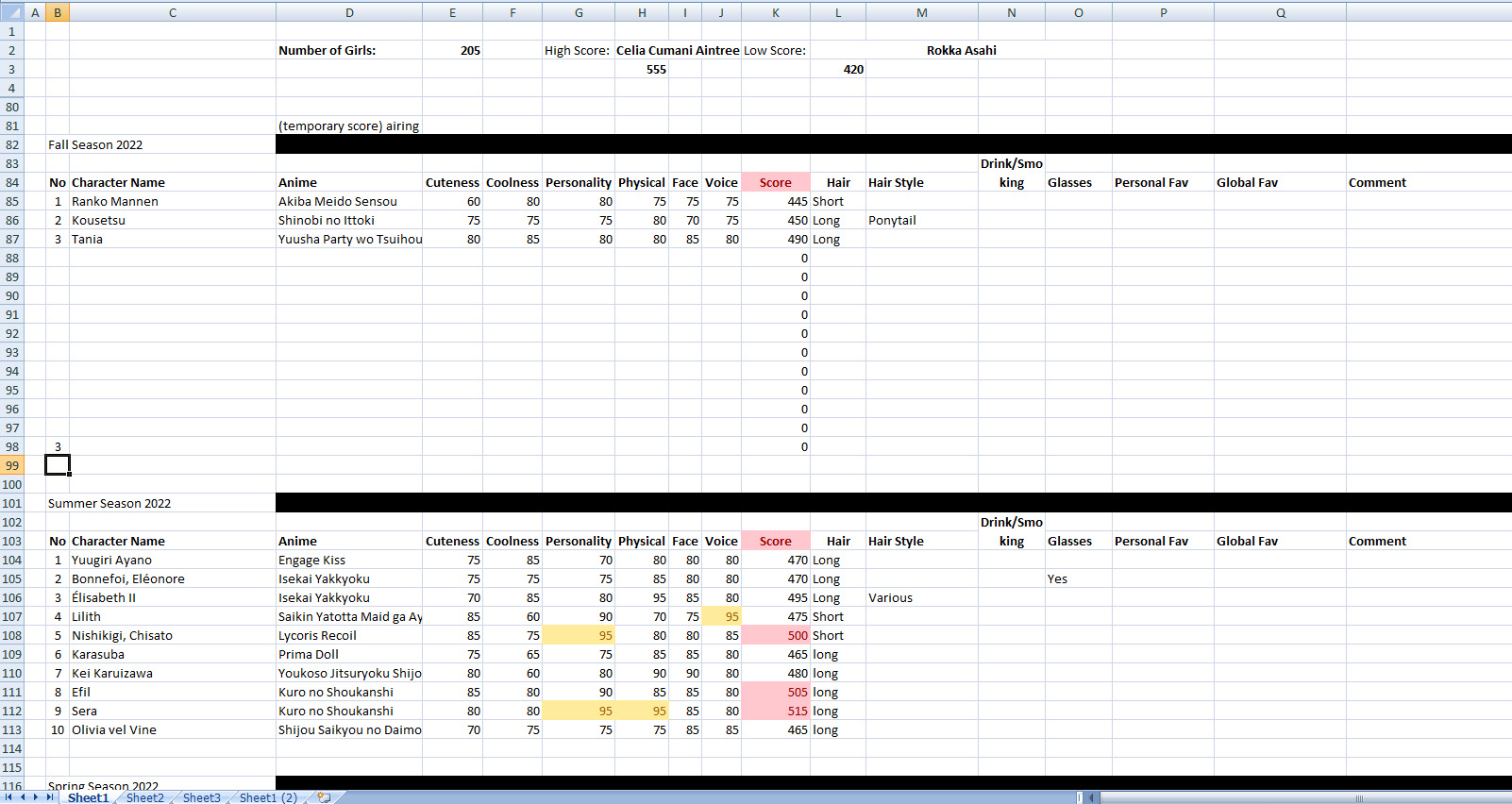Image resolution: width=1512 pixels, height=804 pixels.
Task: Switch to the Sheet1 (2) tab
Action: [x=268, y=797]
